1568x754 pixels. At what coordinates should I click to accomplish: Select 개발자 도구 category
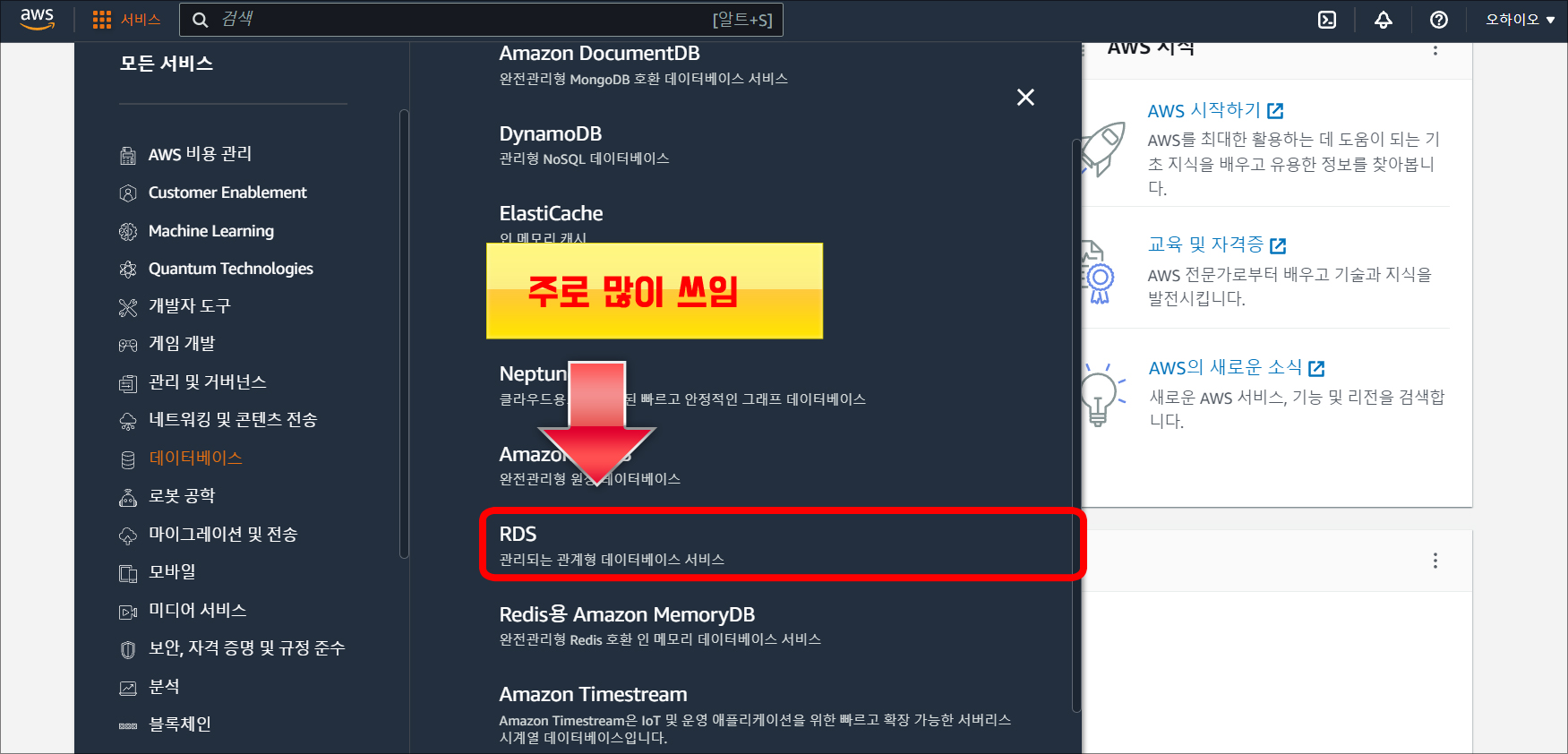click(190, 306)
